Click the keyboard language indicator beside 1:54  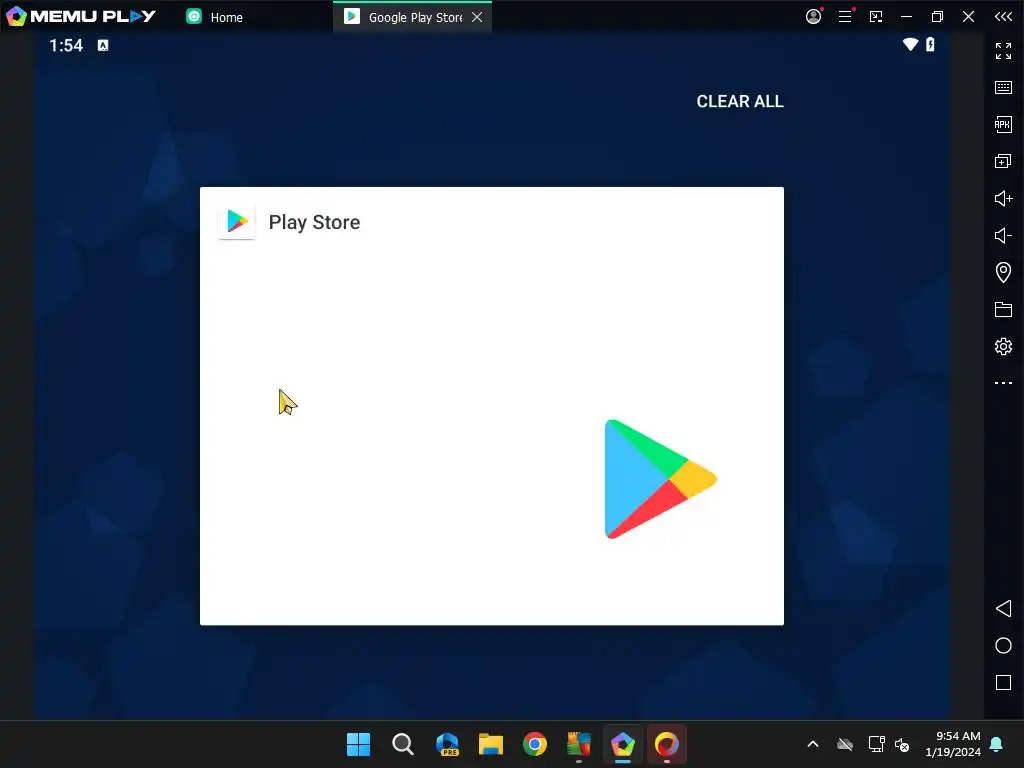(x=103, y=45)
